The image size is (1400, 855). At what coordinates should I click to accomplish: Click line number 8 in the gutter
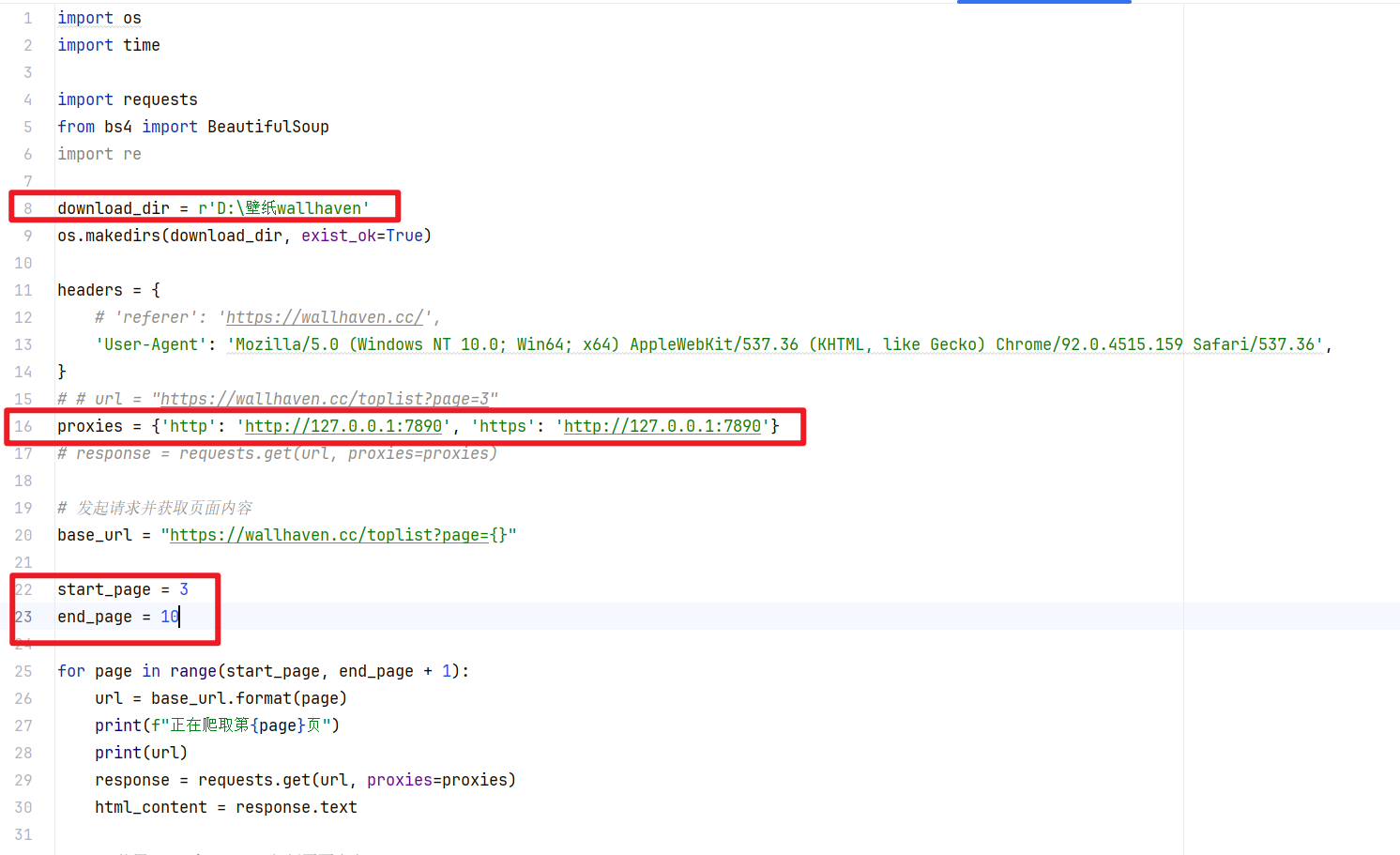pyautogui.click(x=27, y=208)
